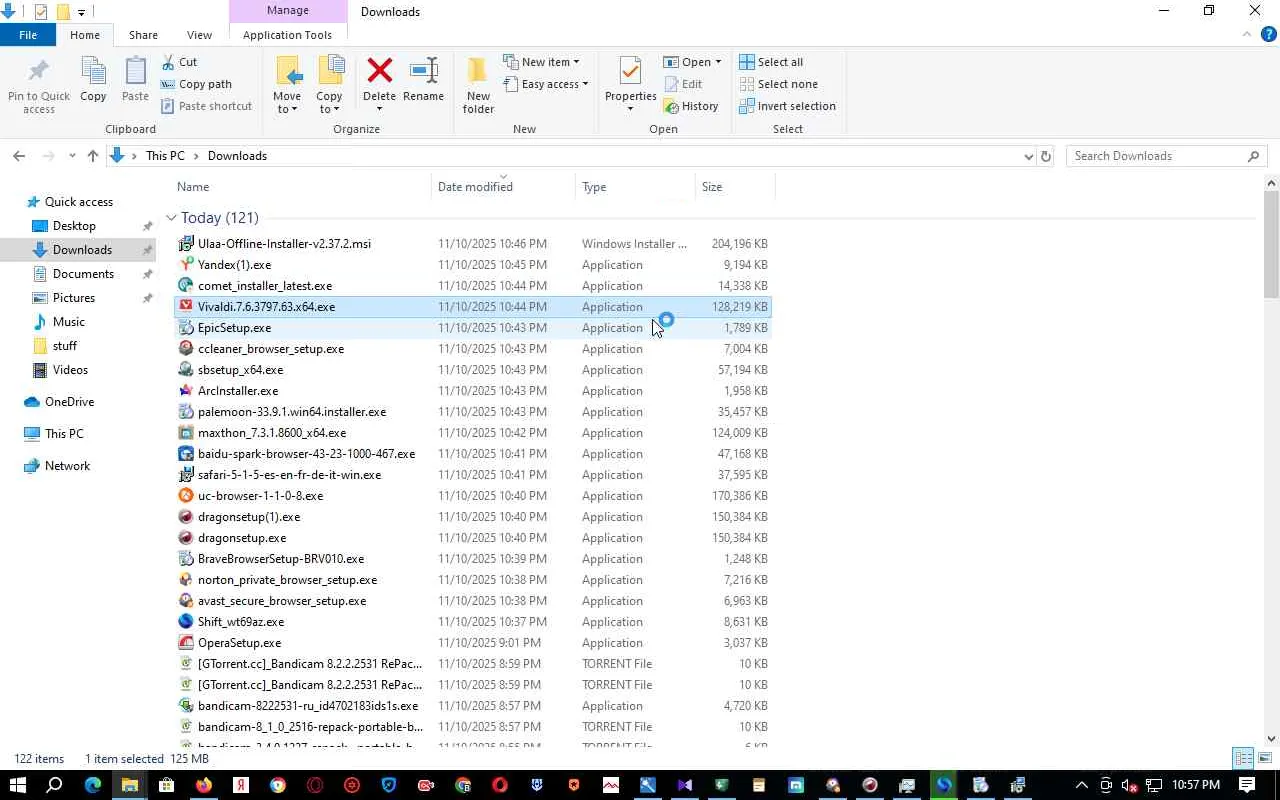Click the uc-browser-1-1-0-8.exe file icon
1280x800 pixels.
[185, 495]
